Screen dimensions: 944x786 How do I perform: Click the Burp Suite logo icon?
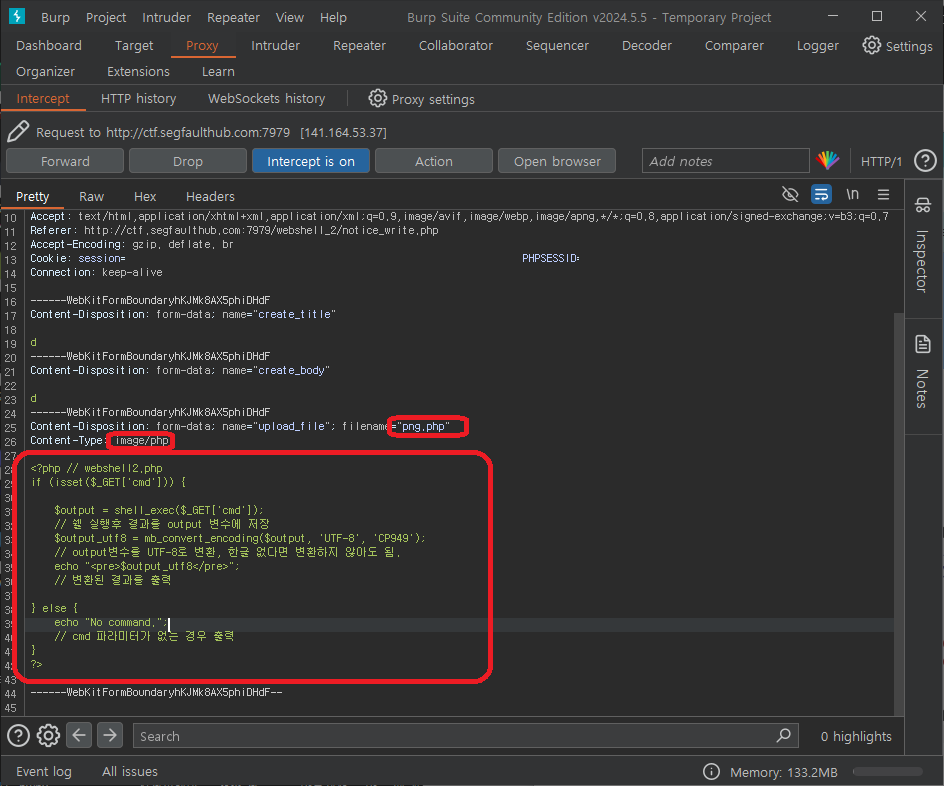coord(17,16)
